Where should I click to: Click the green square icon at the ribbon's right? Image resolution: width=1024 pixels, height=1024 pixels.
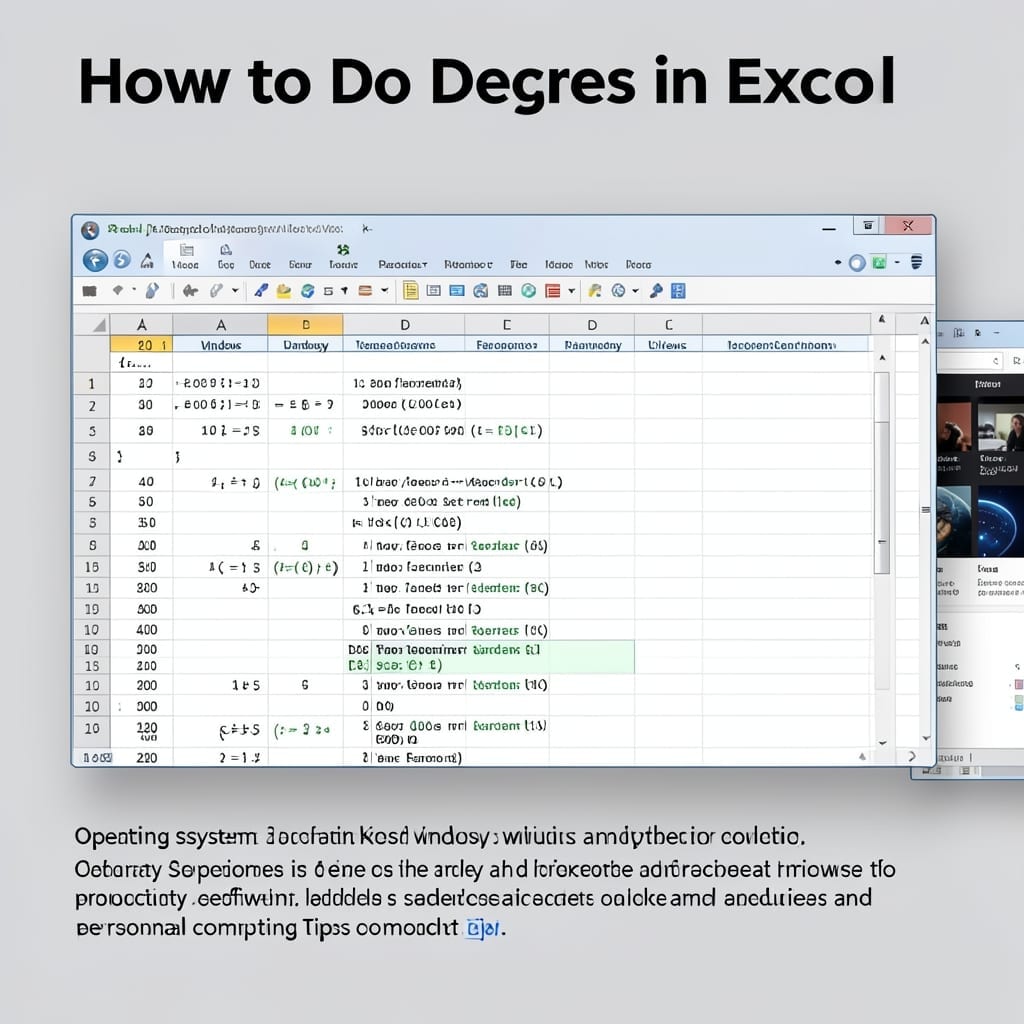coord(879,263)
